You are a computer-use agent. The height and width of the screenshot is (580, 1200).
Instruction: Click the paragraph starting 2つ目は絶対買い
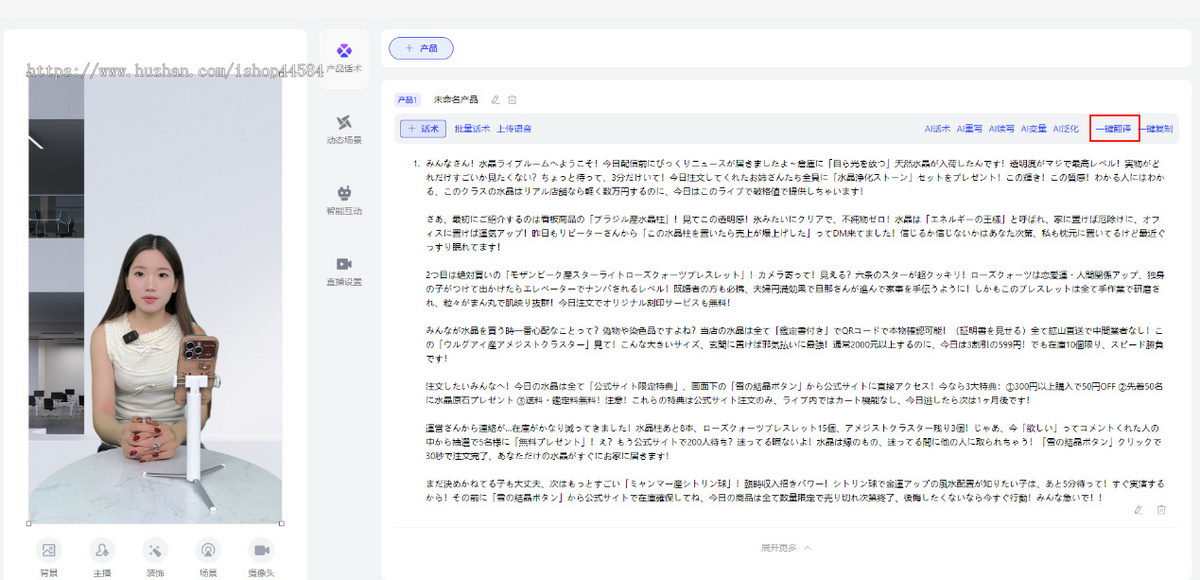[x=793, y=290]
